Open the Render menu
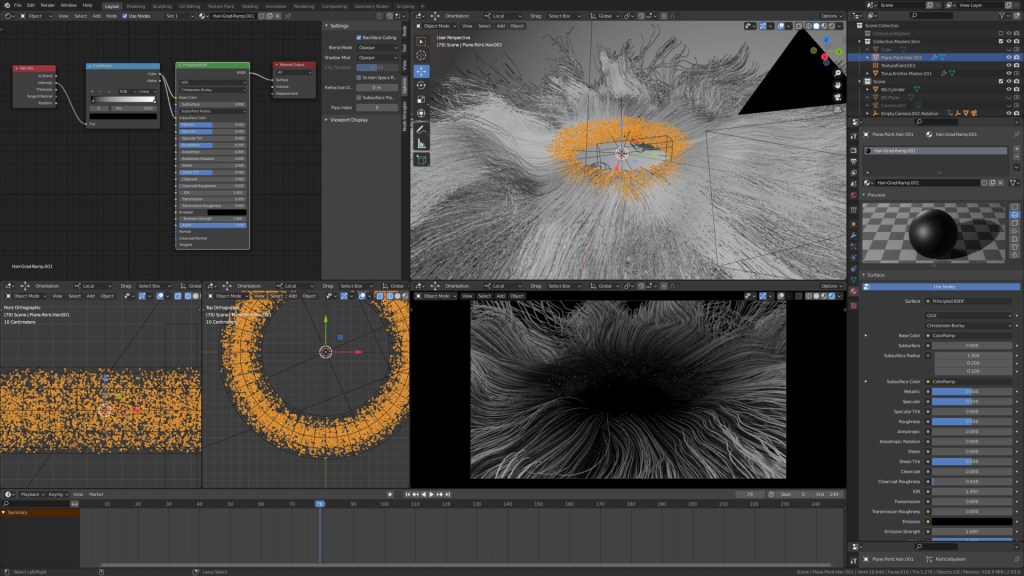This screenshot has width=1024, height=576. (x=47, y=5)
